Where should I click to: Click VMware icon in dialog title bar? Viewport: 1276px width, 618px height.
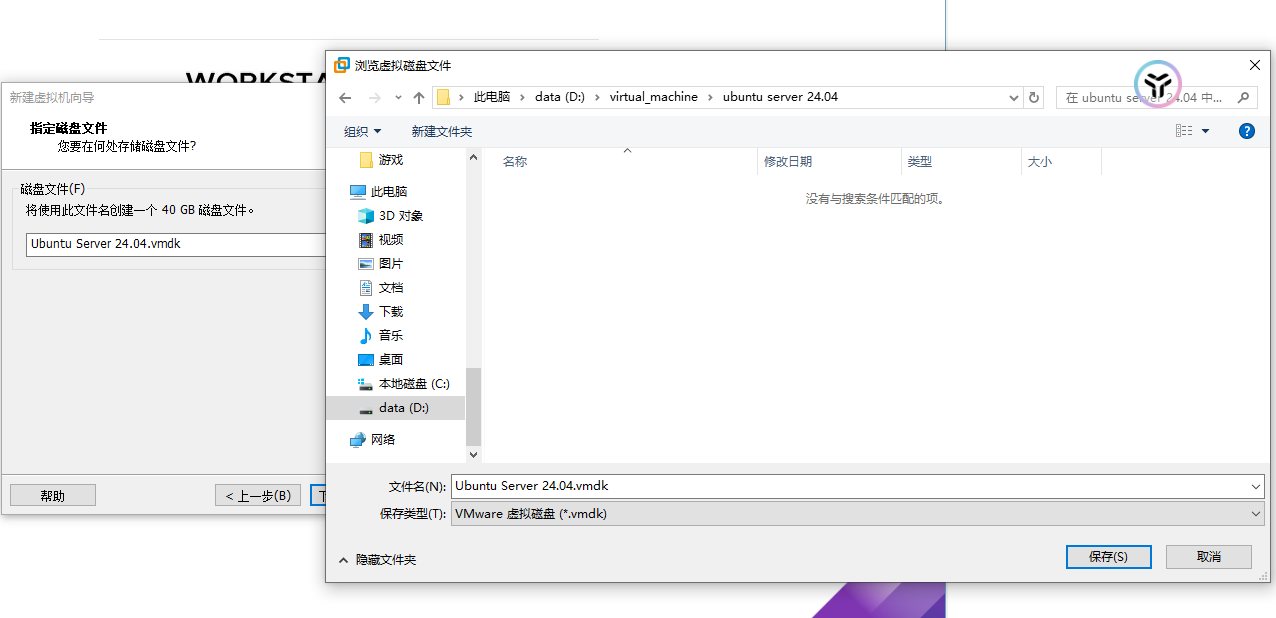click(x=341, y=65)
